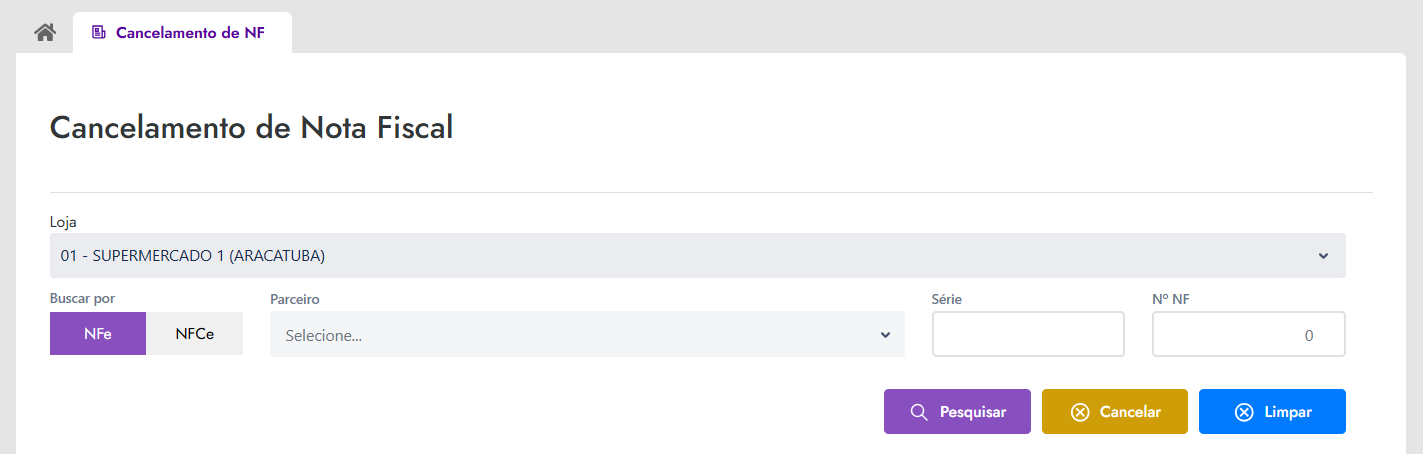The width and height of the screenshot is (1423, 454).
Task: Click the document icon on Cancelamento tab
Action: tap(98, 32)
